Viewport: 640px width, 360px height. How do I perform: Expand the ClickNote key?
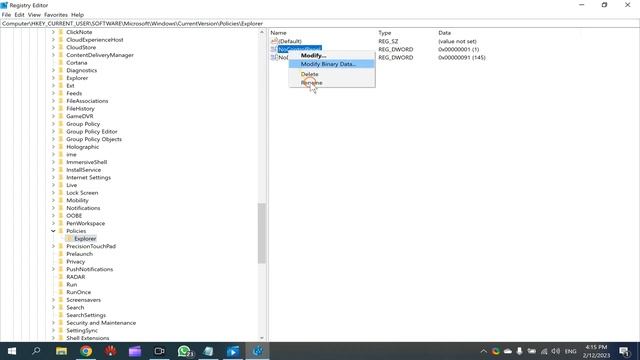tap(53, 32)
